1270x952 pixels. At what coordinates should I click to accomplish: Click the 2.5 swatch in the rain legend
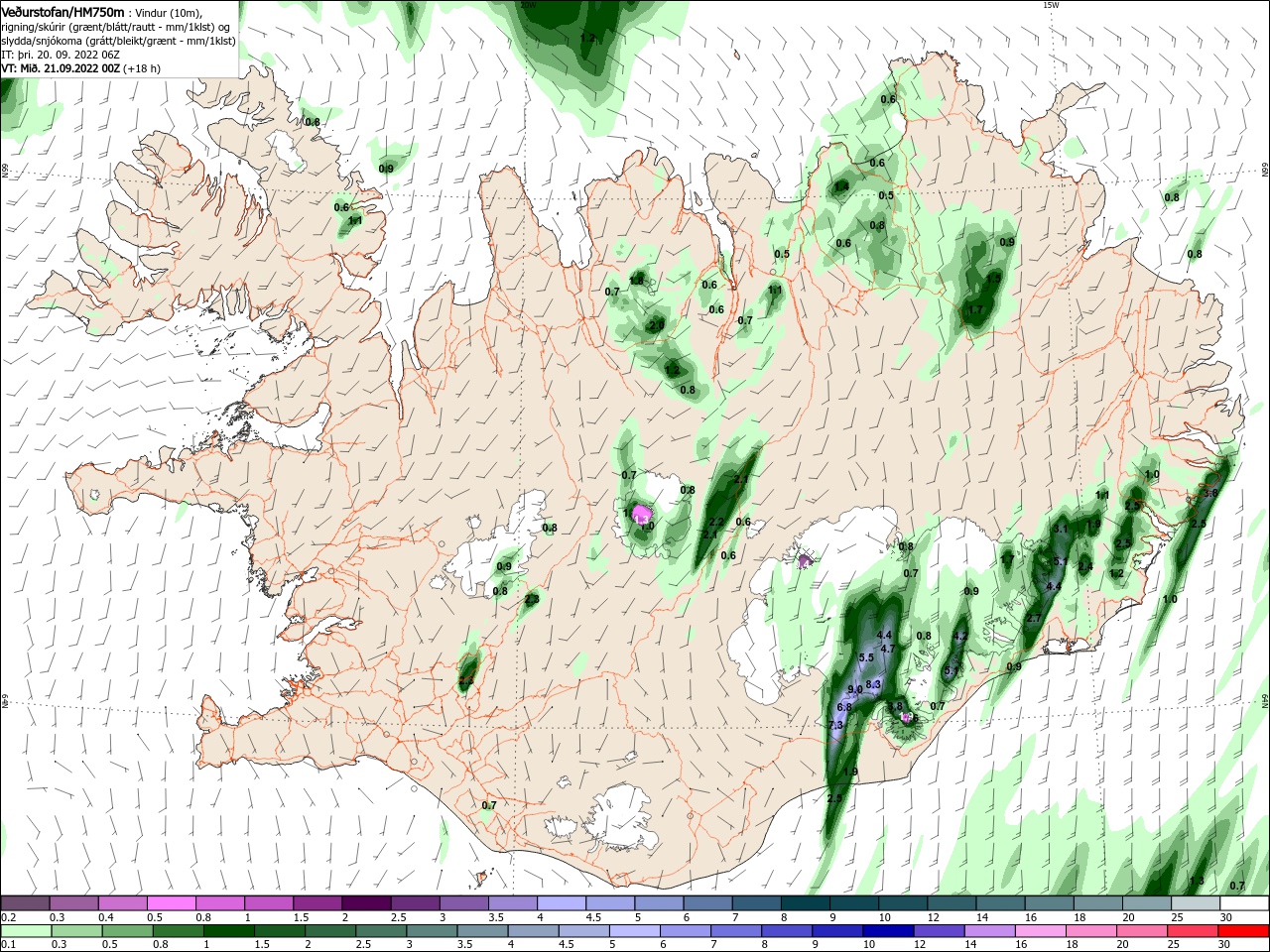[380, 931]
